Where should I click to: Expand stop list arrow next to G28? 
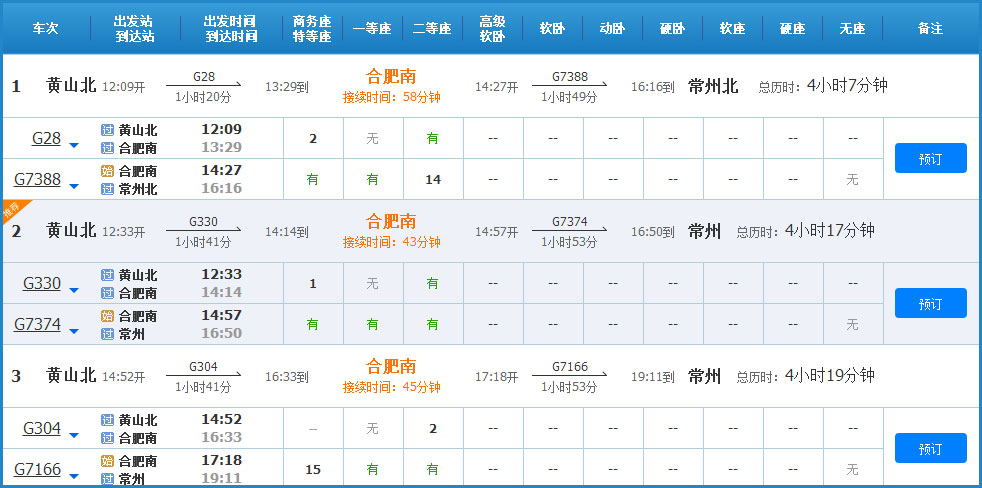coord(74,145)
